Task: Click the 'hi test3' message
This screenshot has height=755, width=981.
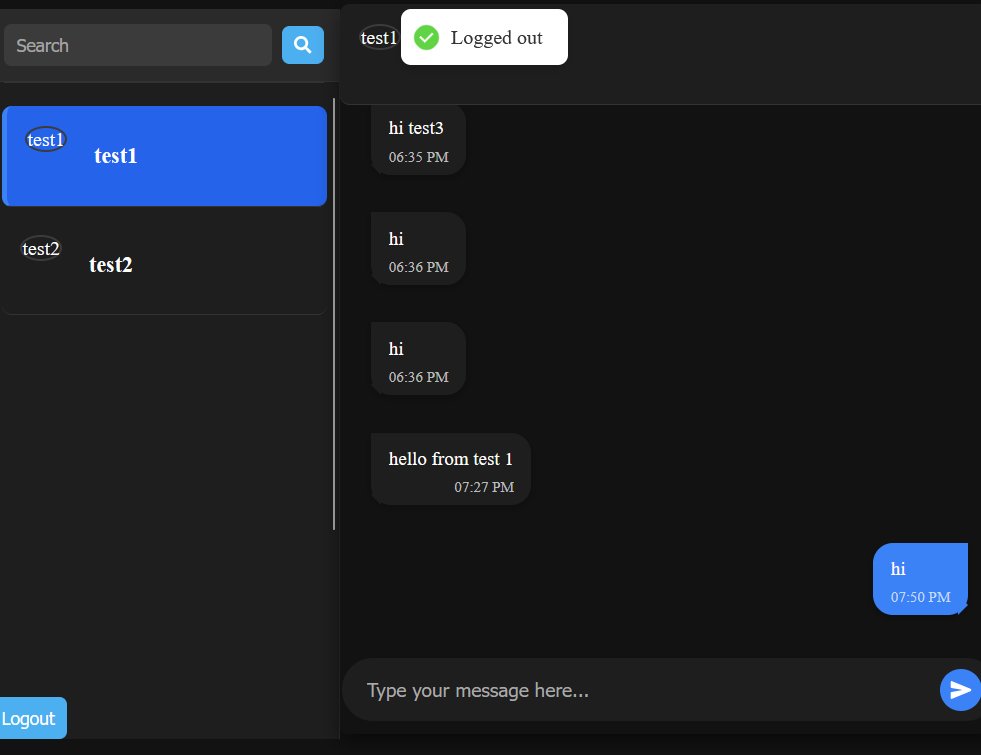Action: [x=419, y=139]
